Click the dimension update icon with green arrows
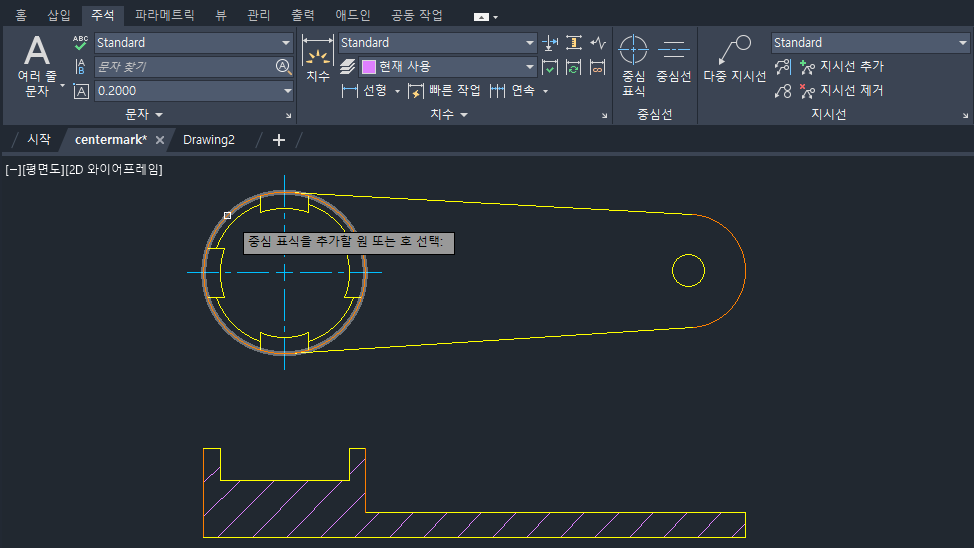974x548 pixels. tap(574, 67)
